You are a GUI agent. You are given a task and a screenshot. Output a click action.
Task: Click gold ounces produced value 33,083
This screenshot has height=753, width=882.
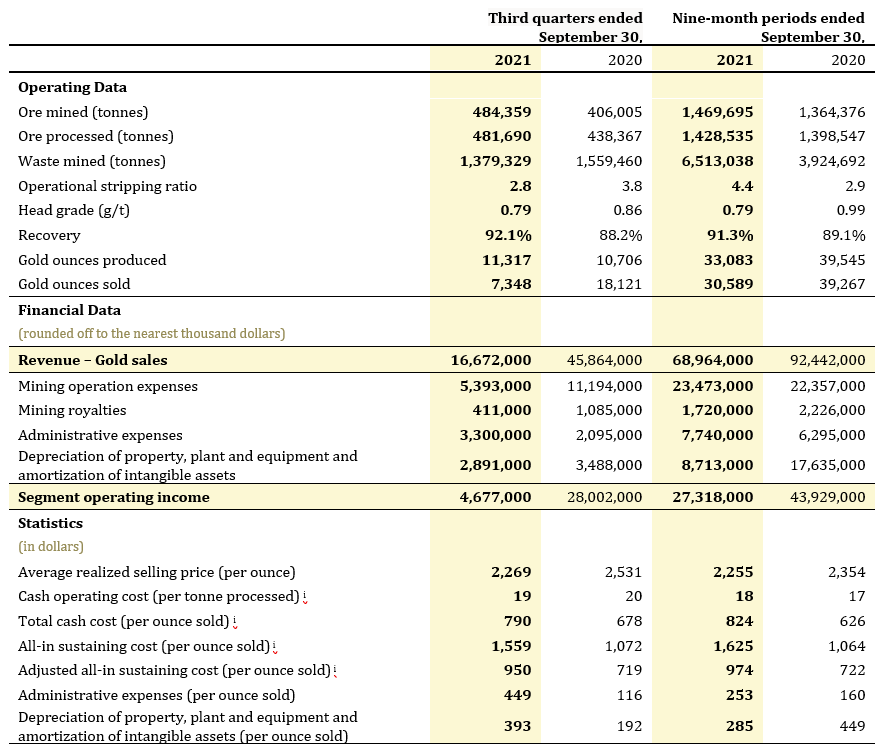728,260
